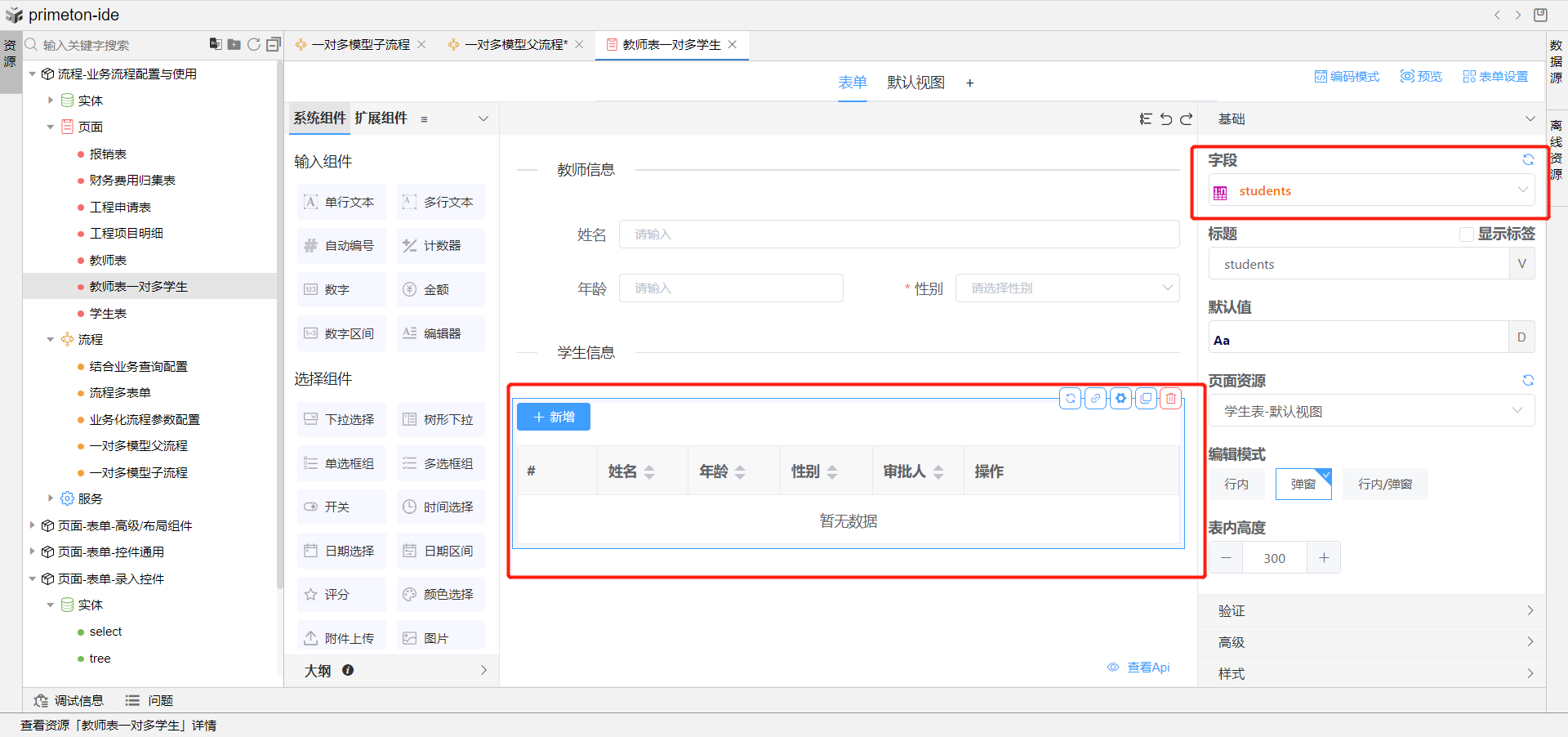Enable the 显示标签 checkbox
The height and width of the screenshot is (737, 1568).
tap(1467, 234)
